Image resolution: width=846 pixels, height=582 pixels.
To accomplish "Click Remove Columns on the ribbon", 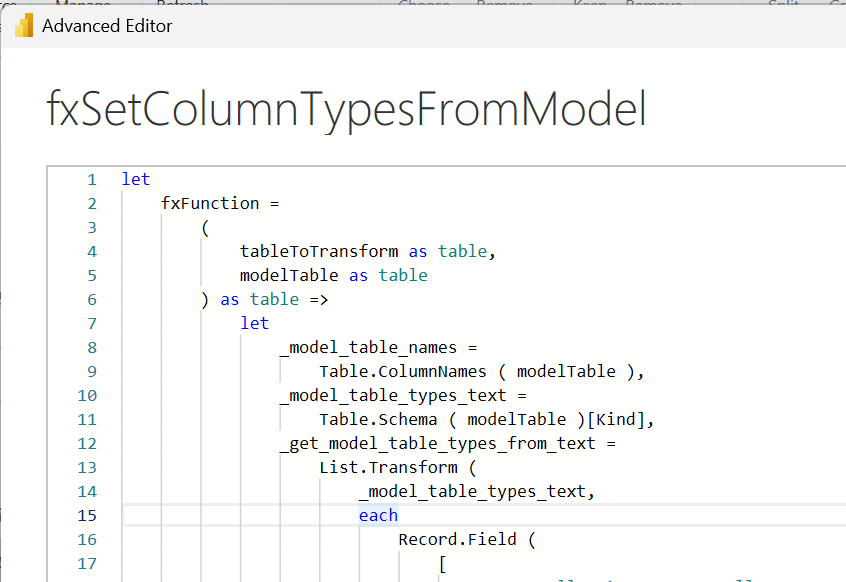I will point(506,5).
